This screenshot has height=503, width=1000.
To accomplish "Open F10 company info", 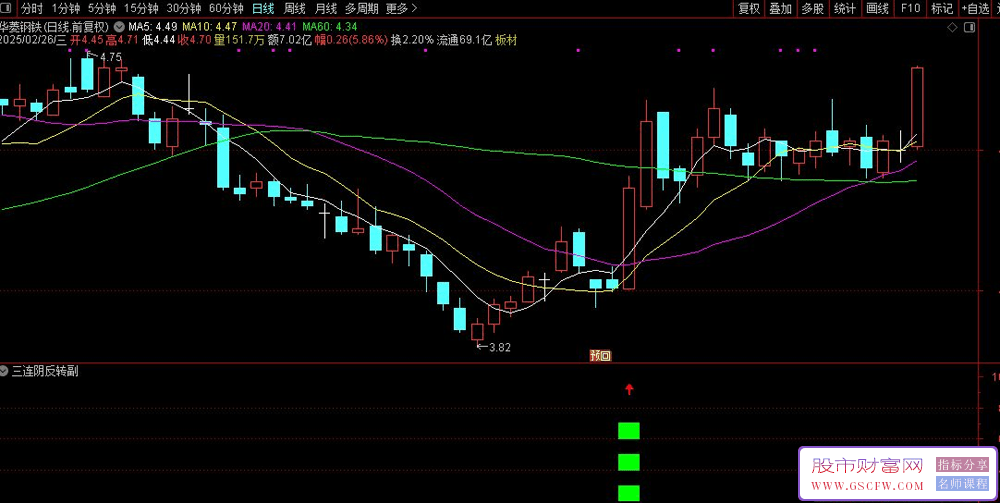I will [x=910, y=8].
